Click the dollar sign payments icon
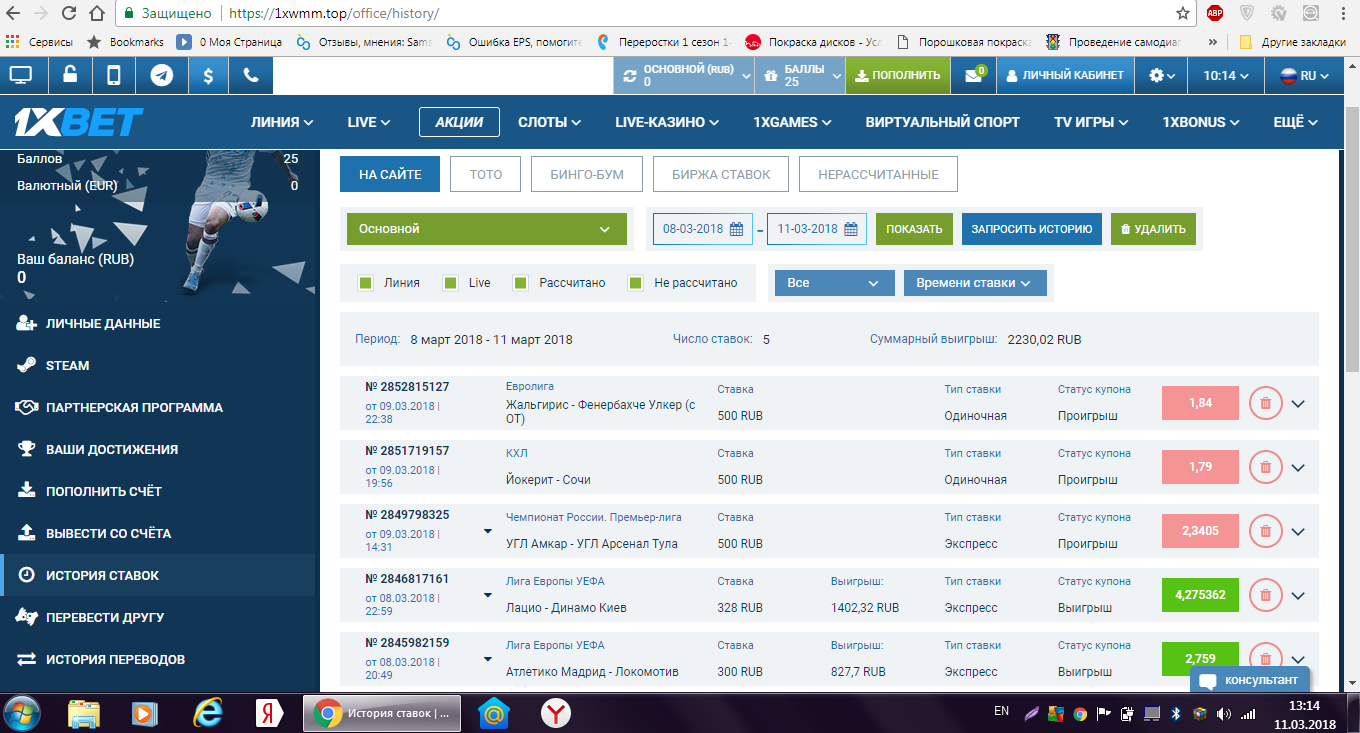Image resolution: width=1360 pixels, height=733 pixels. point(207,75)
